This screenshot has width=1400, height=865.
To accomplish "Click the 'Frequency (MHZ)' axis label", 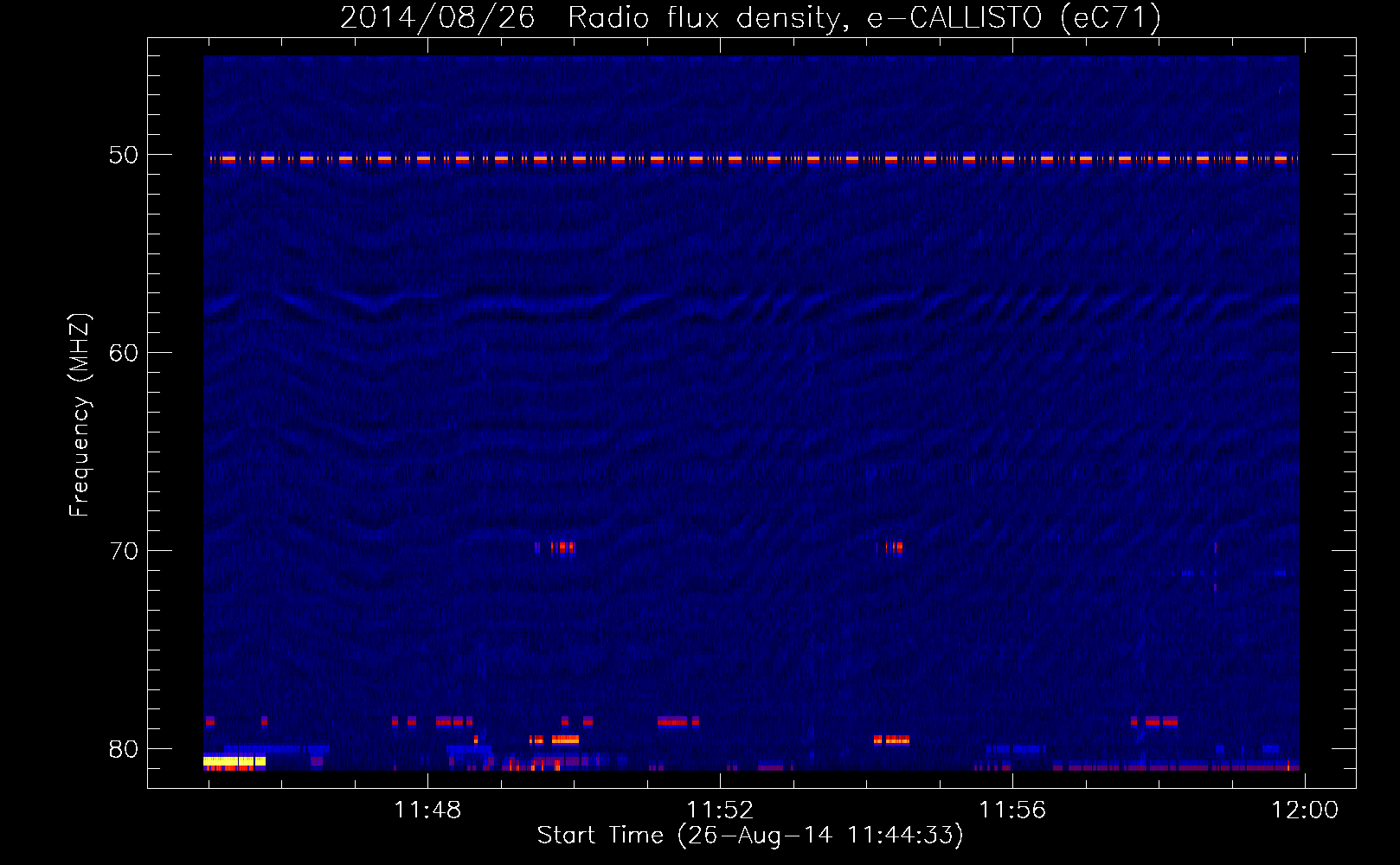I will 79,415.
